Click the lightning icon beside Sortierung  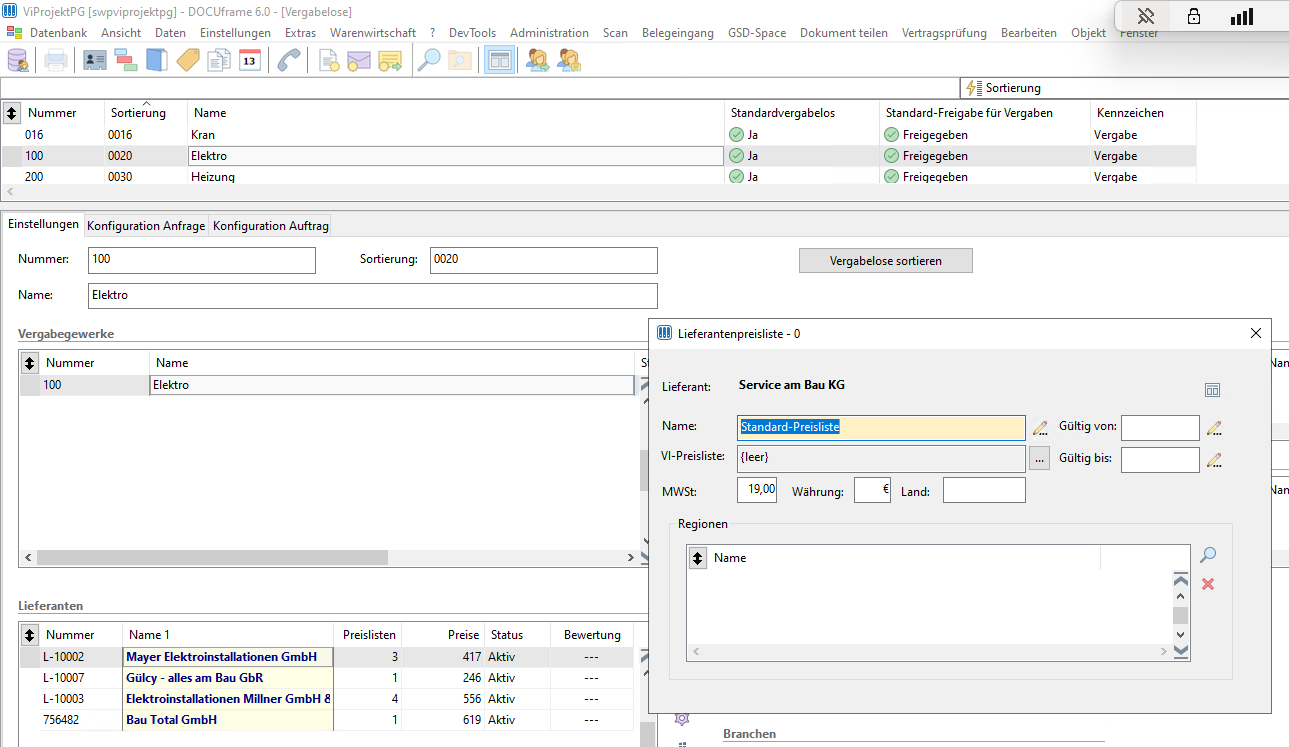tap(973, 88)
